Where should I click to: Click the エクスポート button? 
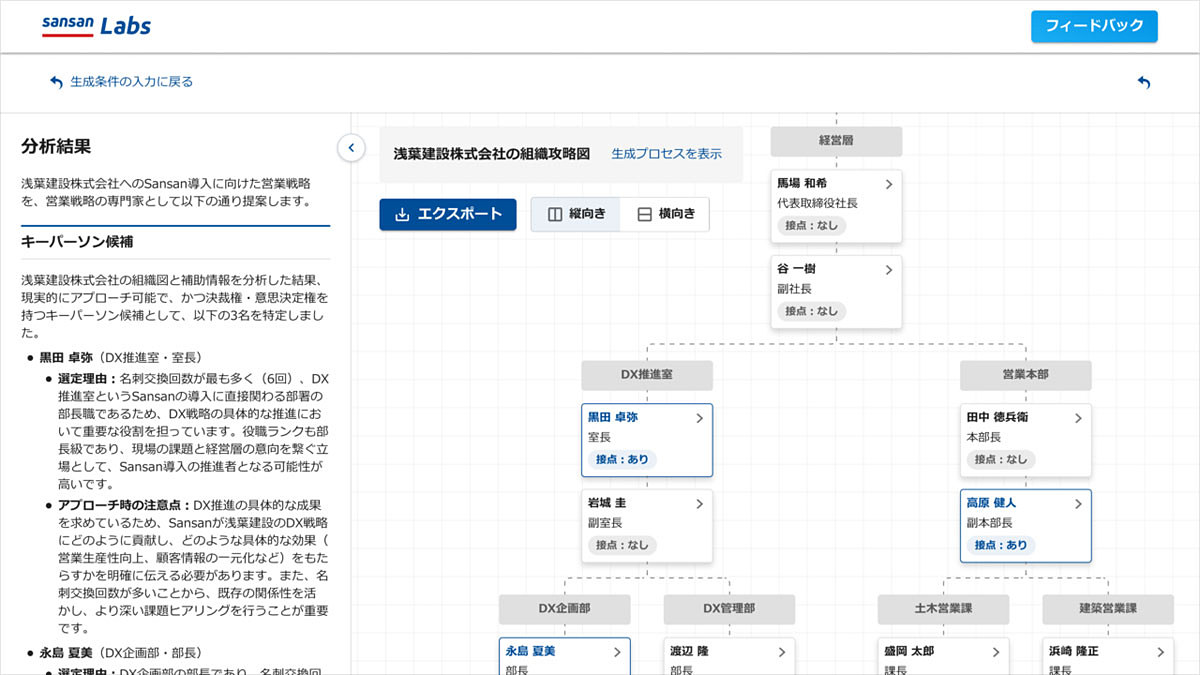point(447,214)
